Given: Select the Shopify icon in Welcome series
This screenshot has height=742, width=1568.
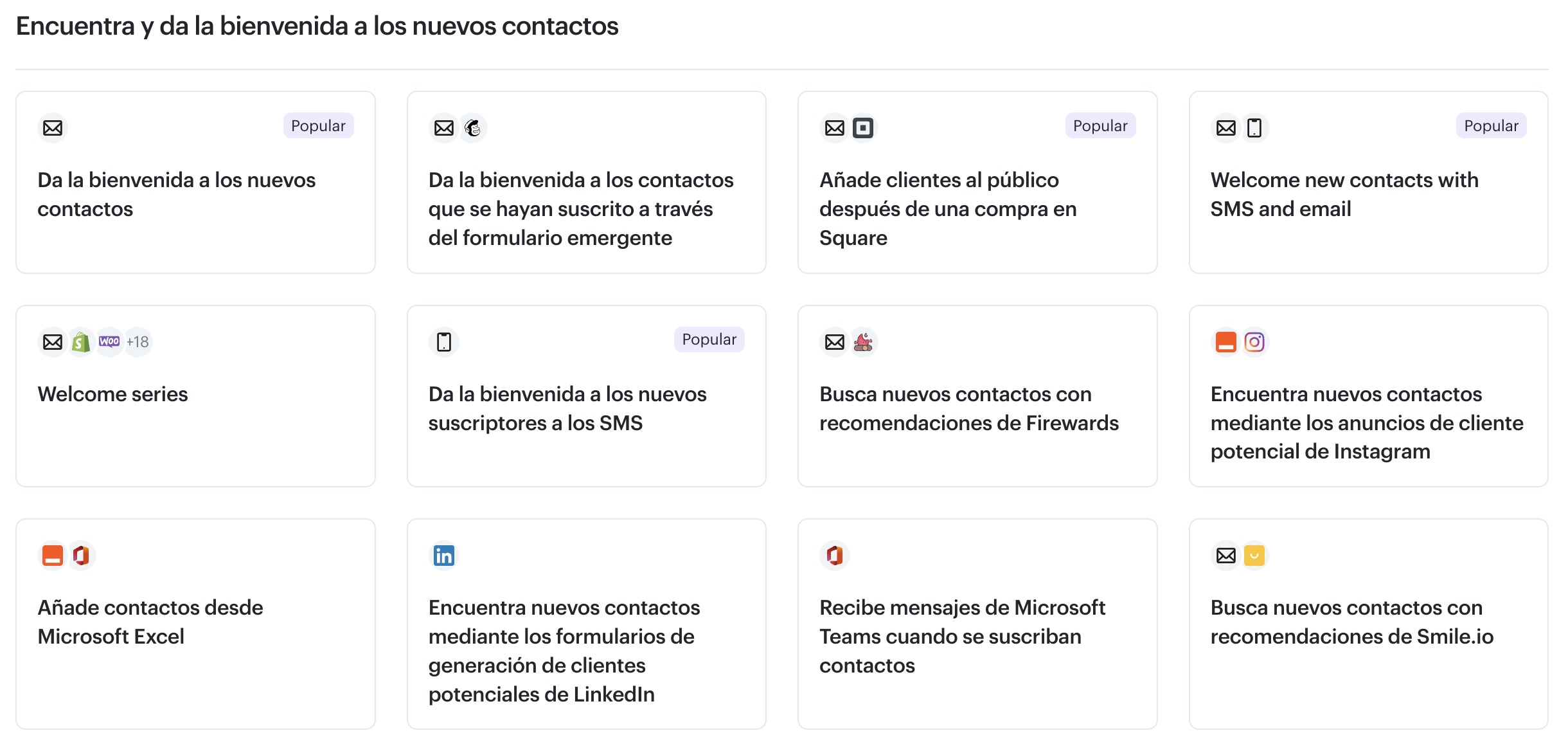Looking at the screenshot, I should pyautogui.click(x=80, y=341).
